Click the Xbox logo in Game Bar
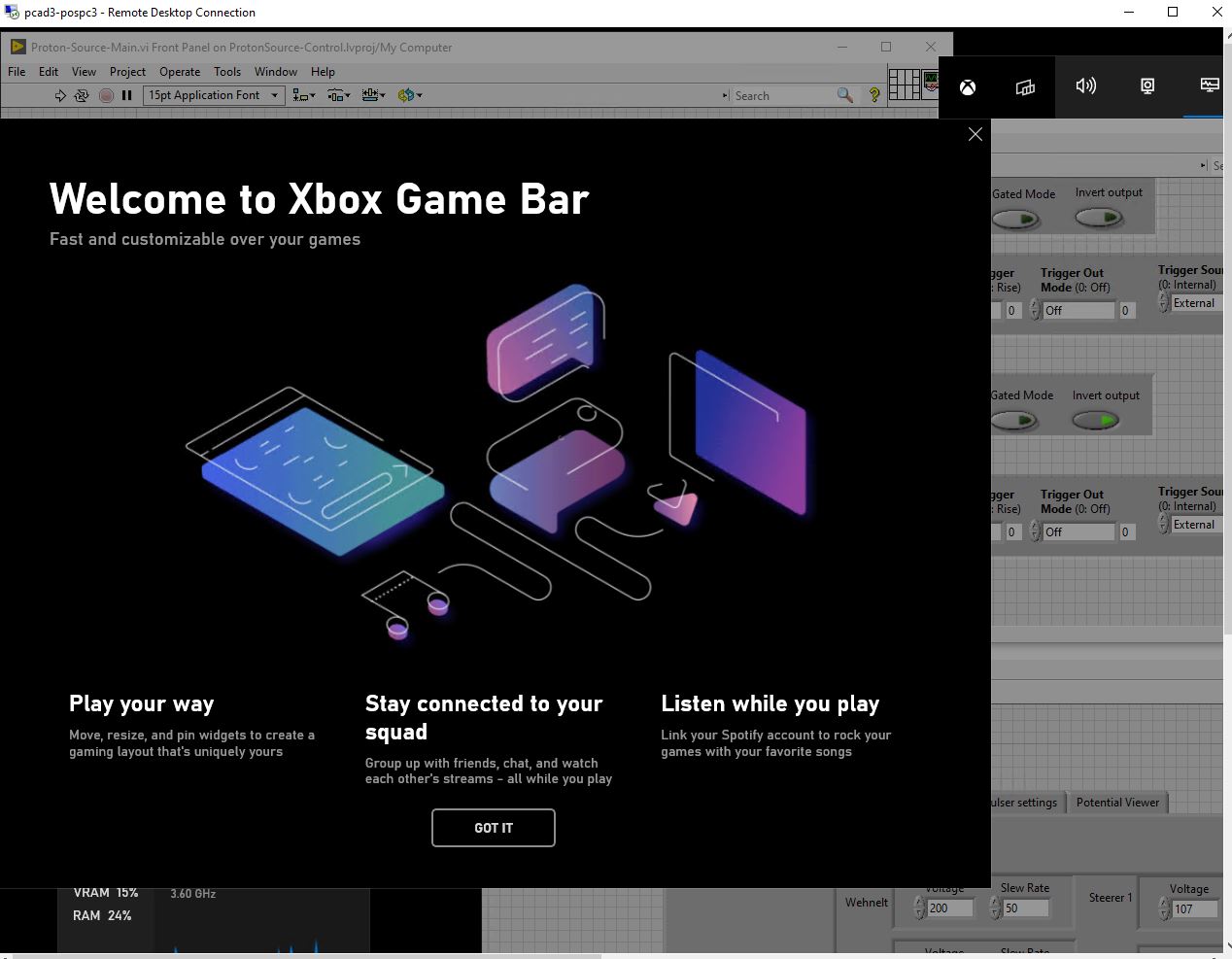Screen dimensions: 1232x959 coord(968,87)
